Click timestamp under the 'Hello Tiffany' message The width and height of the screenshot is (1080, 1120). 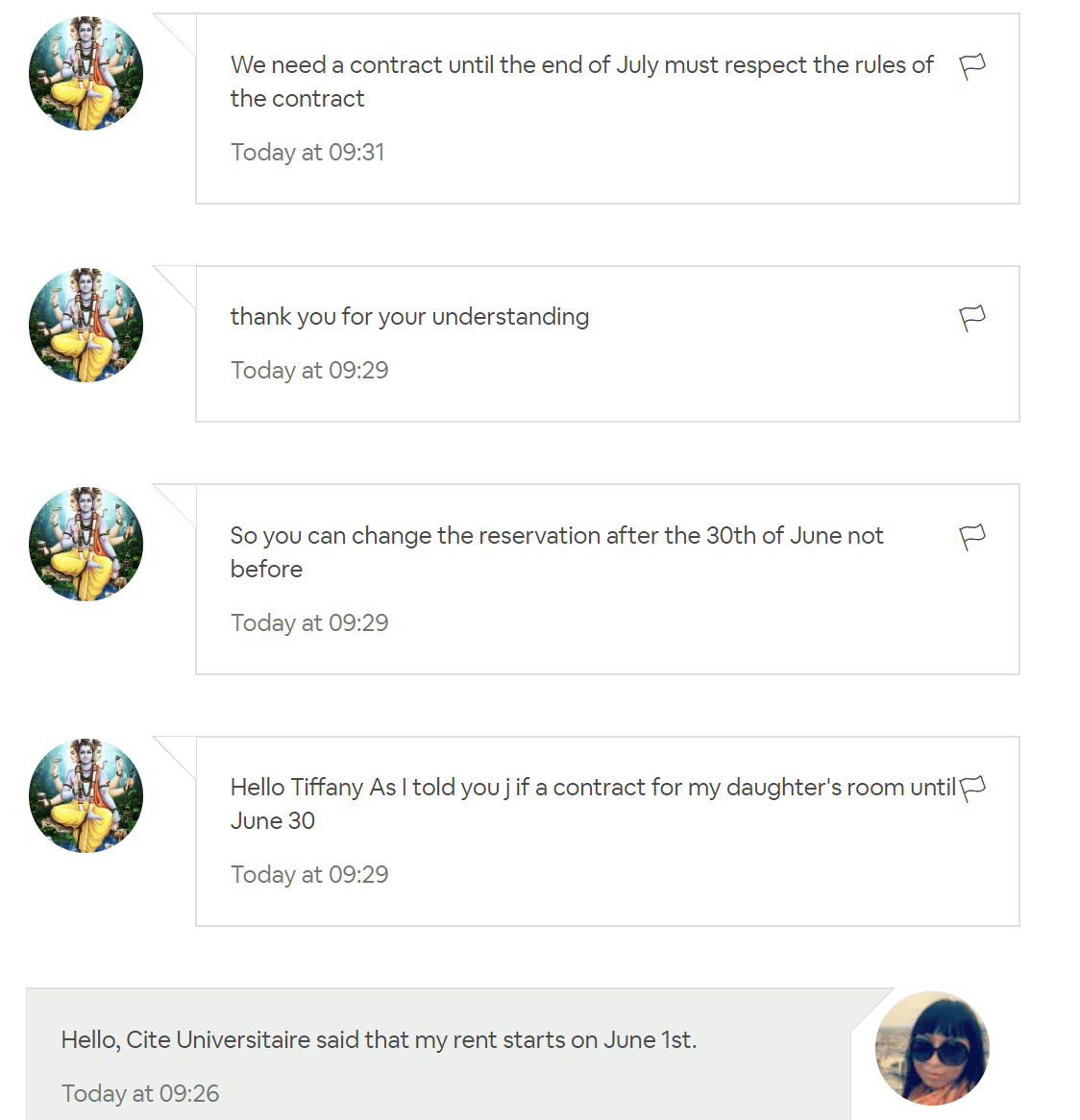click(309, 874)
